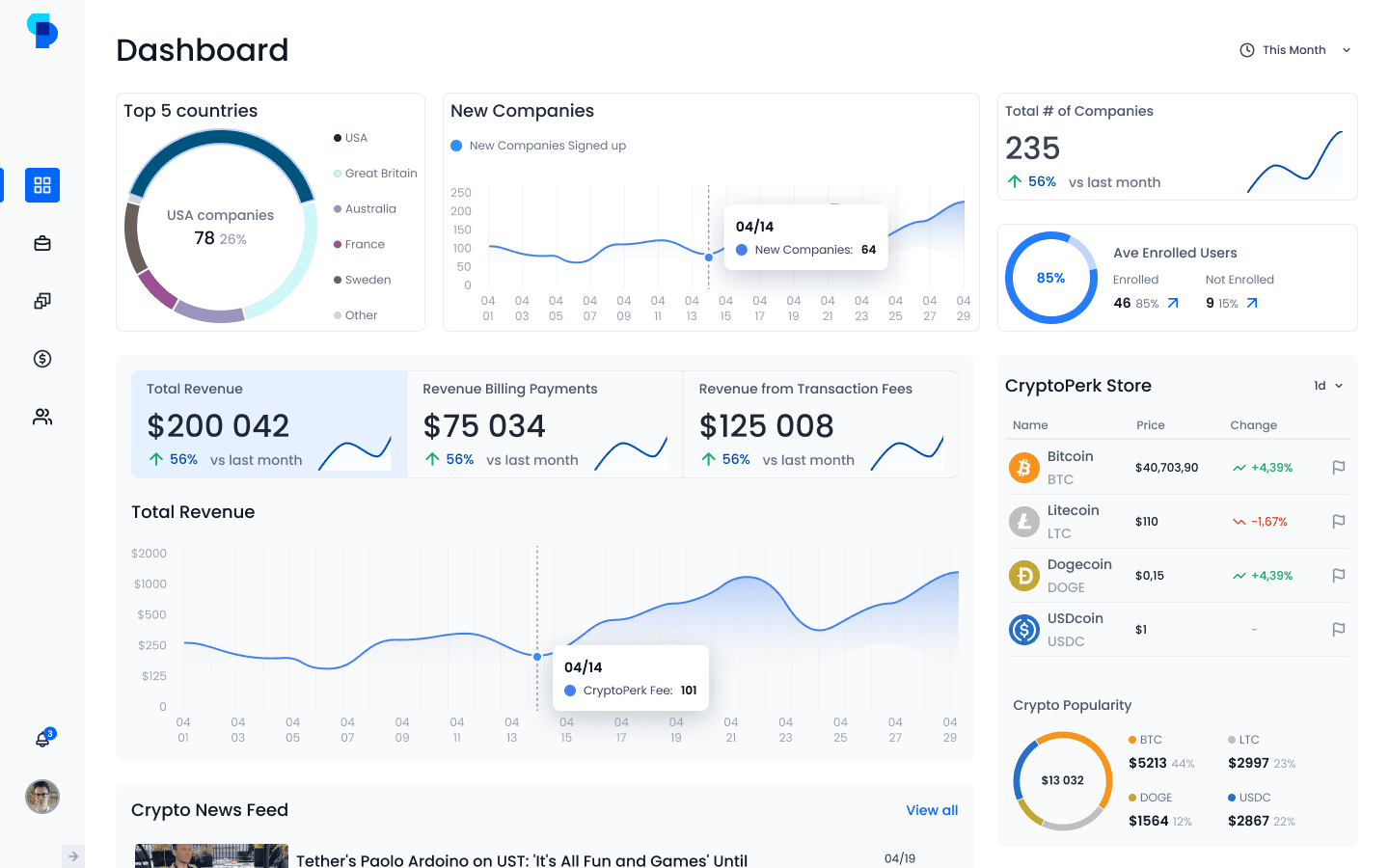Viewport: 1389px width, 868px height.
Task: Flag the USDcoin row
Action: click(x=1339, y=630)
